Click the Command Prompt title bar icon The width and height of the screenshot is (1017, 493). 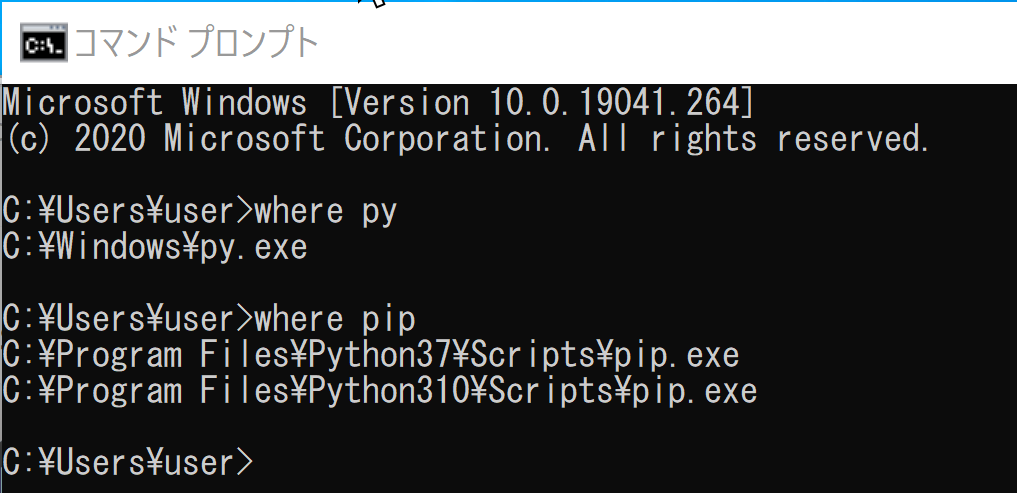(x=43, y=43)
